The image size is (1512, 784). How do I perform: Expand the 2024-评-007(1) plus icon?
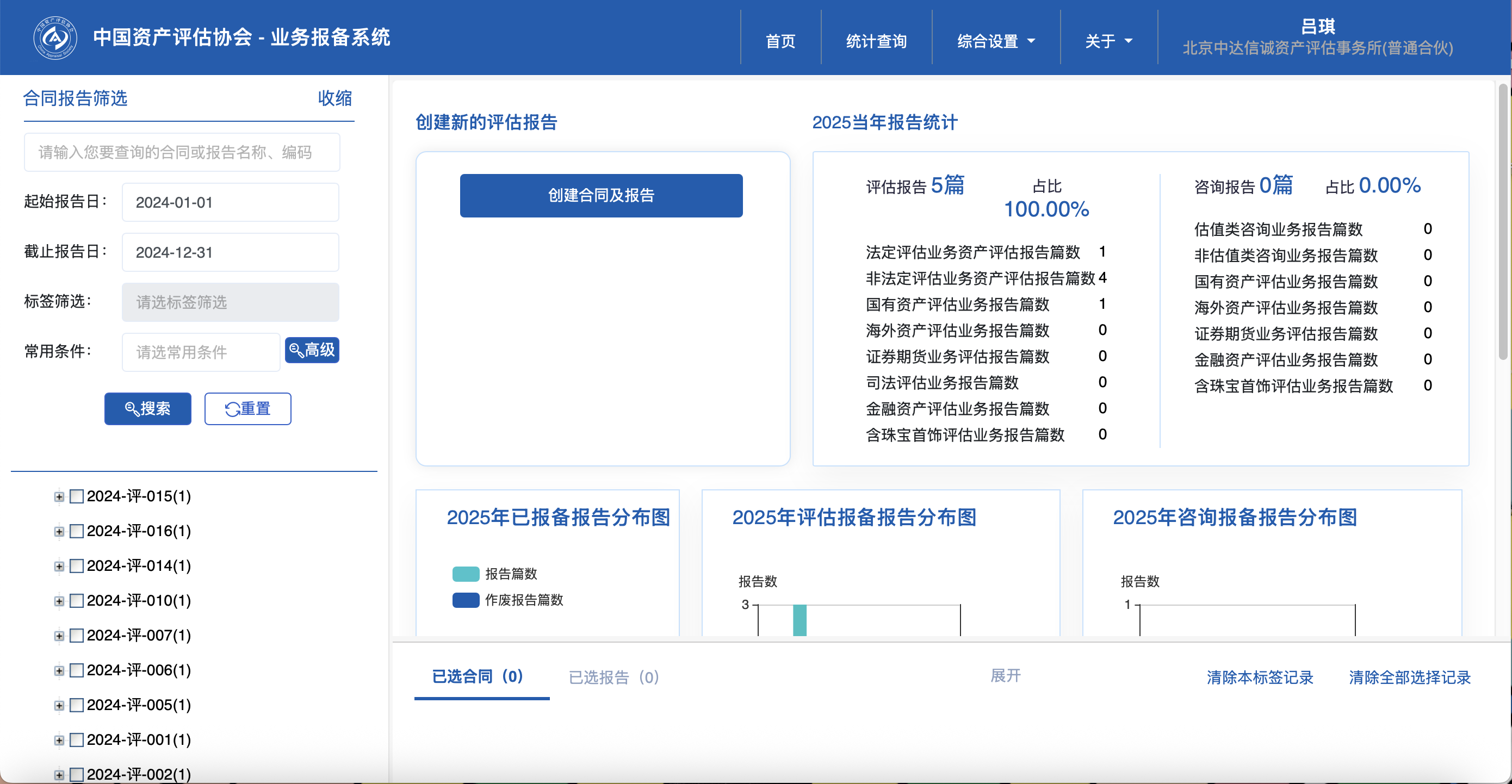59,636
